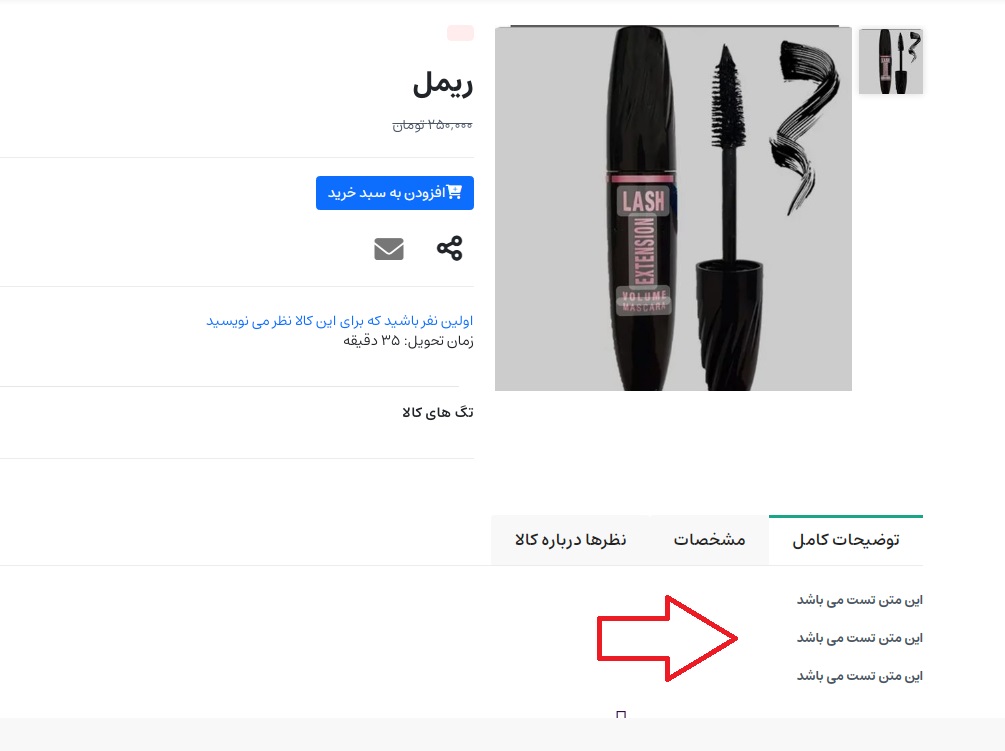The image size is (1005, 751).
Task: Click the red arrow graphic
Action: click(667, 638)
